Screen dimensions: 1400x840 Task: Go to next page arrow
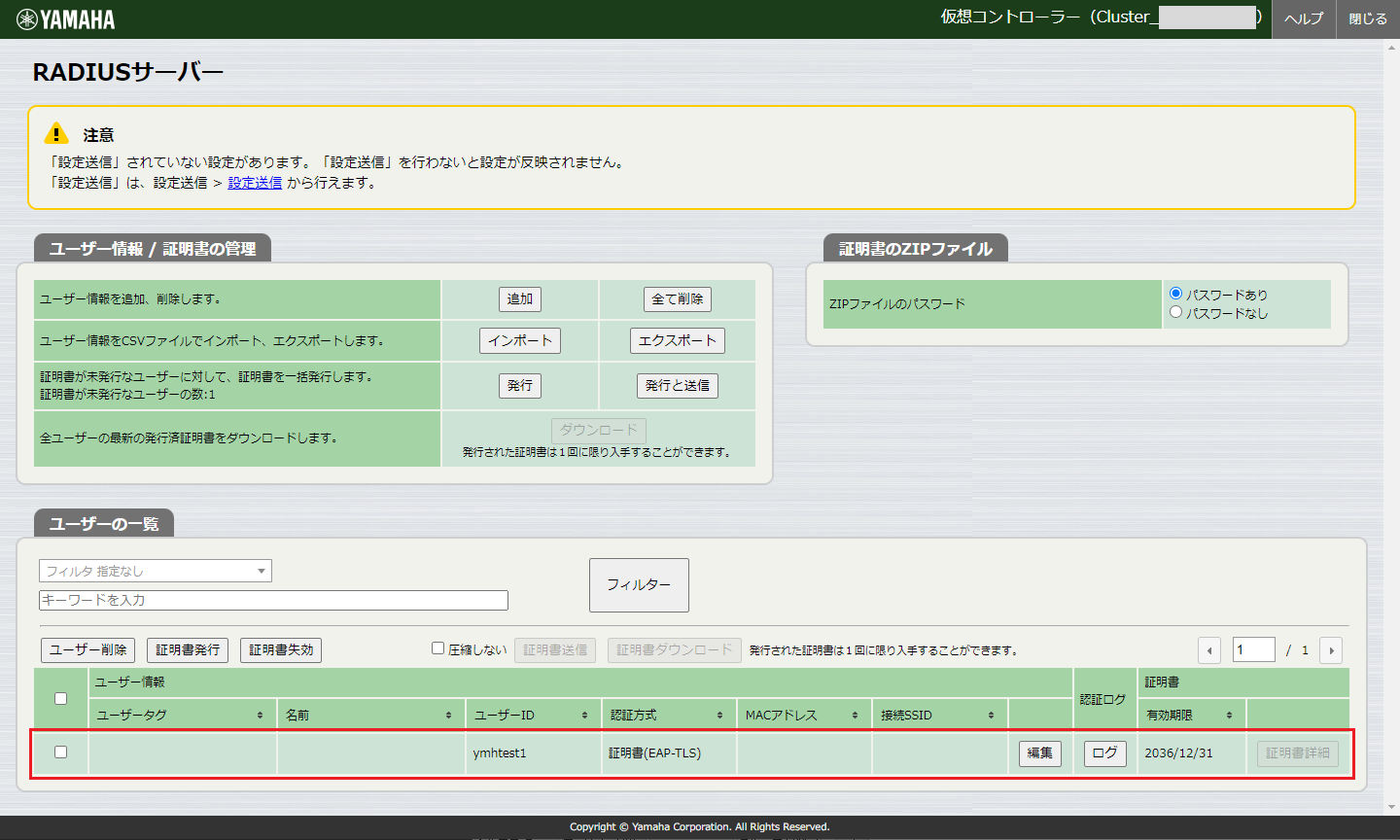pos(1331,650)
